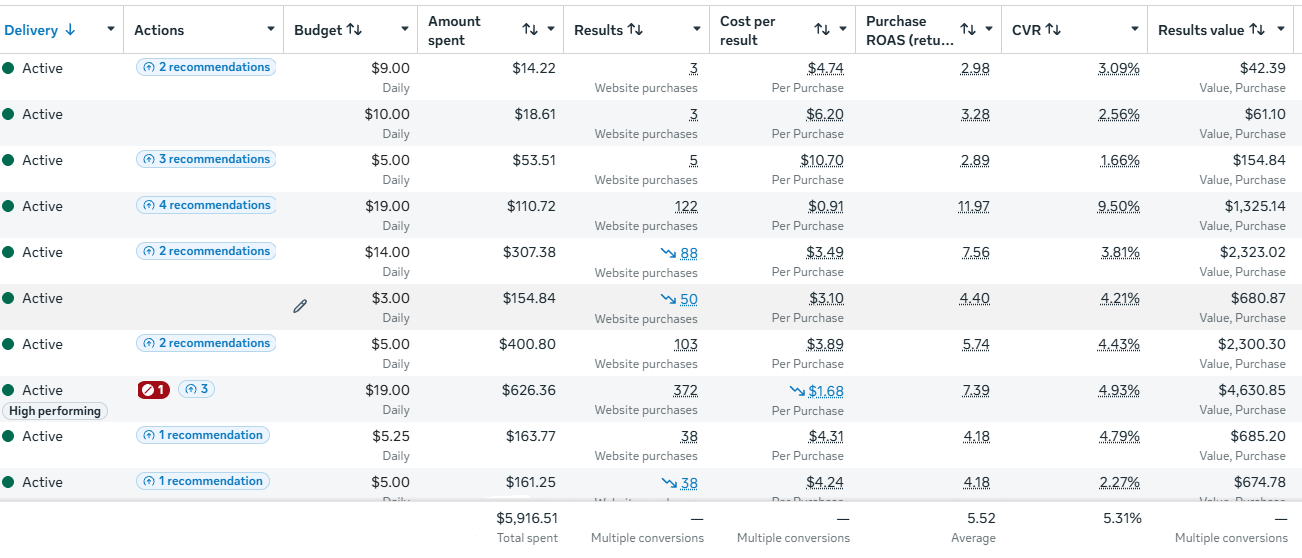Click the $307.38 amount spent cell
The image size is (1302, 558).
pyautogui.click(x=529, y=252)
